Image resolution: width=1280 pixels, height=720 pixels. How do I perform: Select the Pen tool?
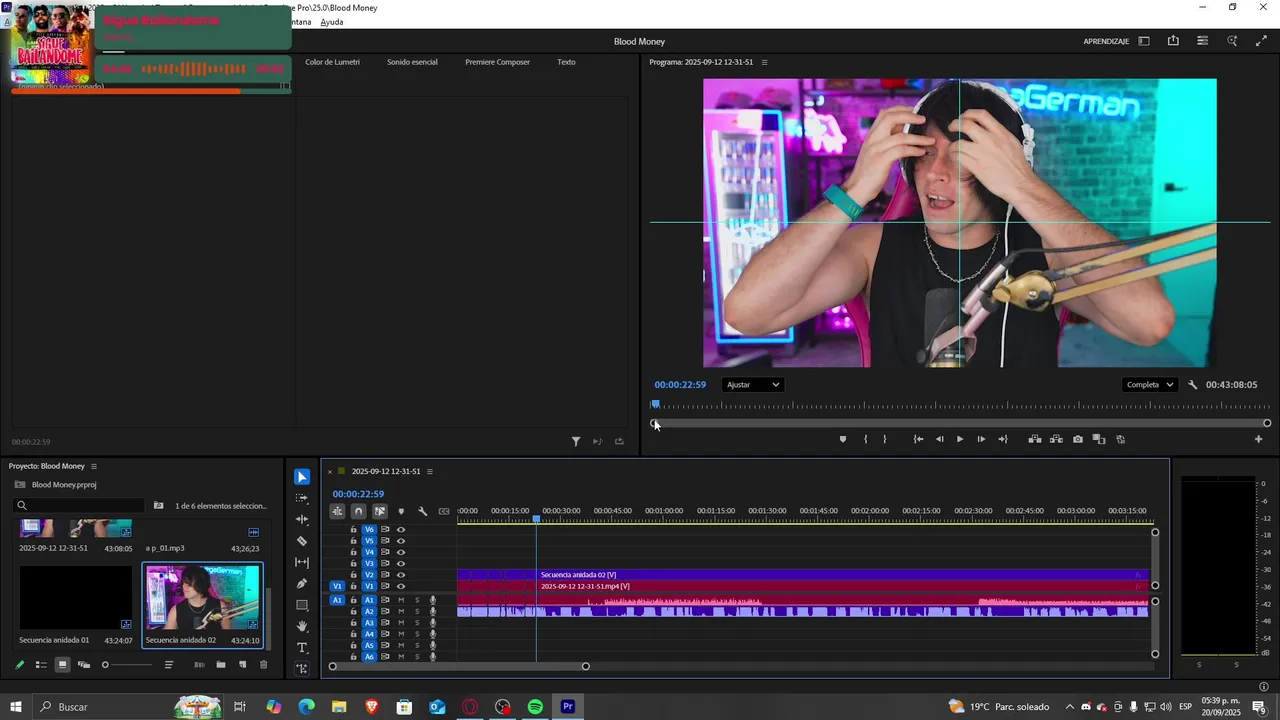point(302,584)
